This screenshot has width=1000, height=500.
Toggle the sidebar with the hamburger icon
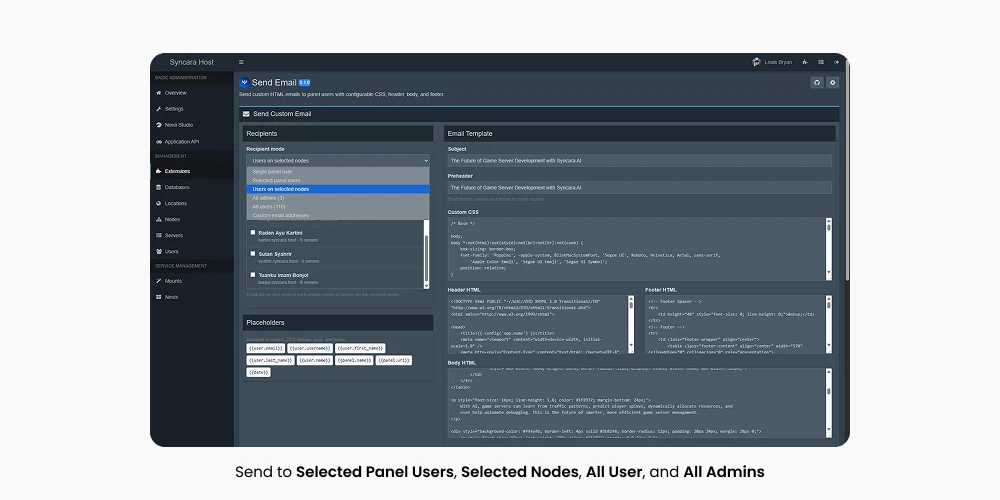(x=241, y=62)
